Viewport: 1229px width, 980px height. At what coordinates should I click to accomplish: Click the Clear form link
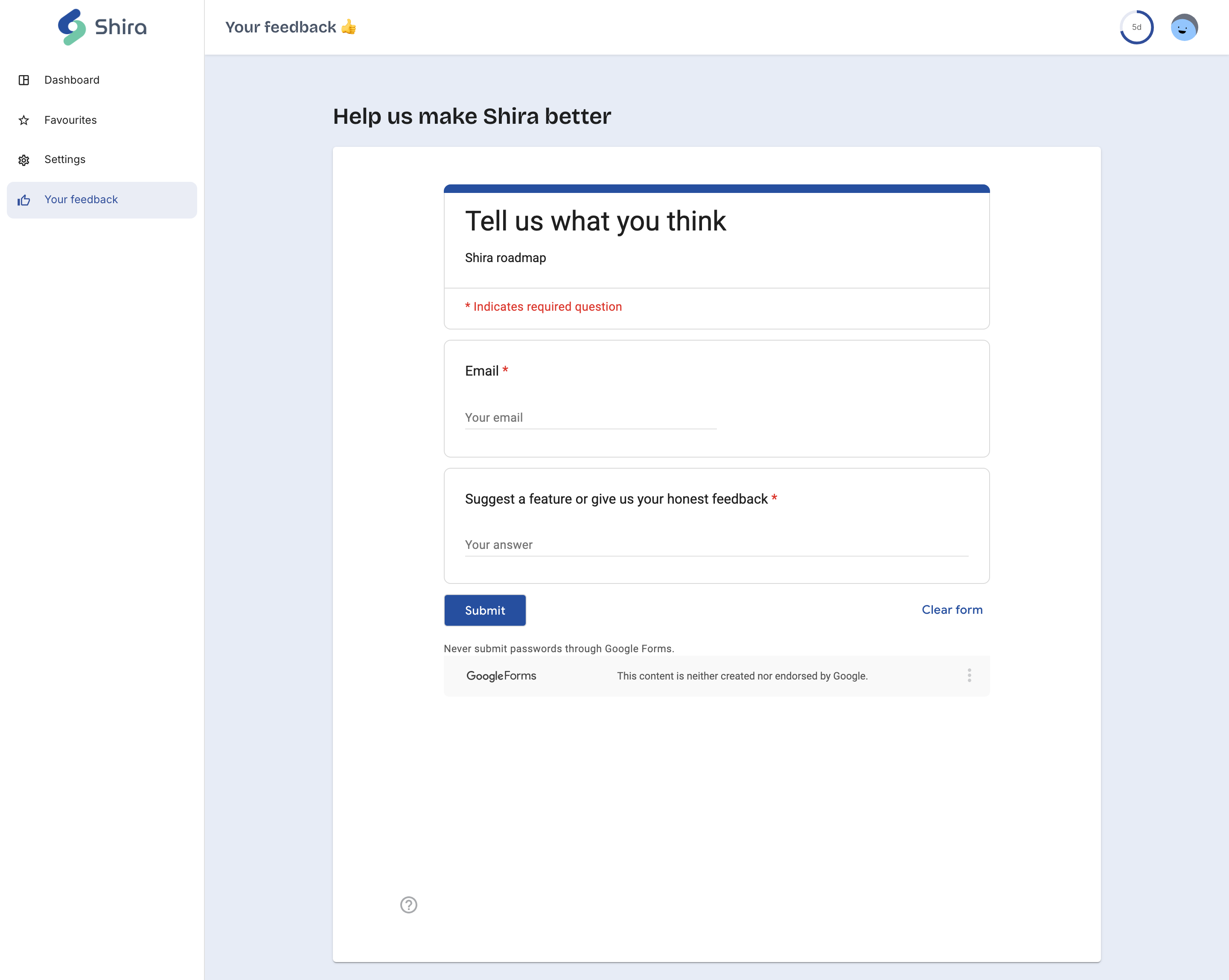pos(952,610)
